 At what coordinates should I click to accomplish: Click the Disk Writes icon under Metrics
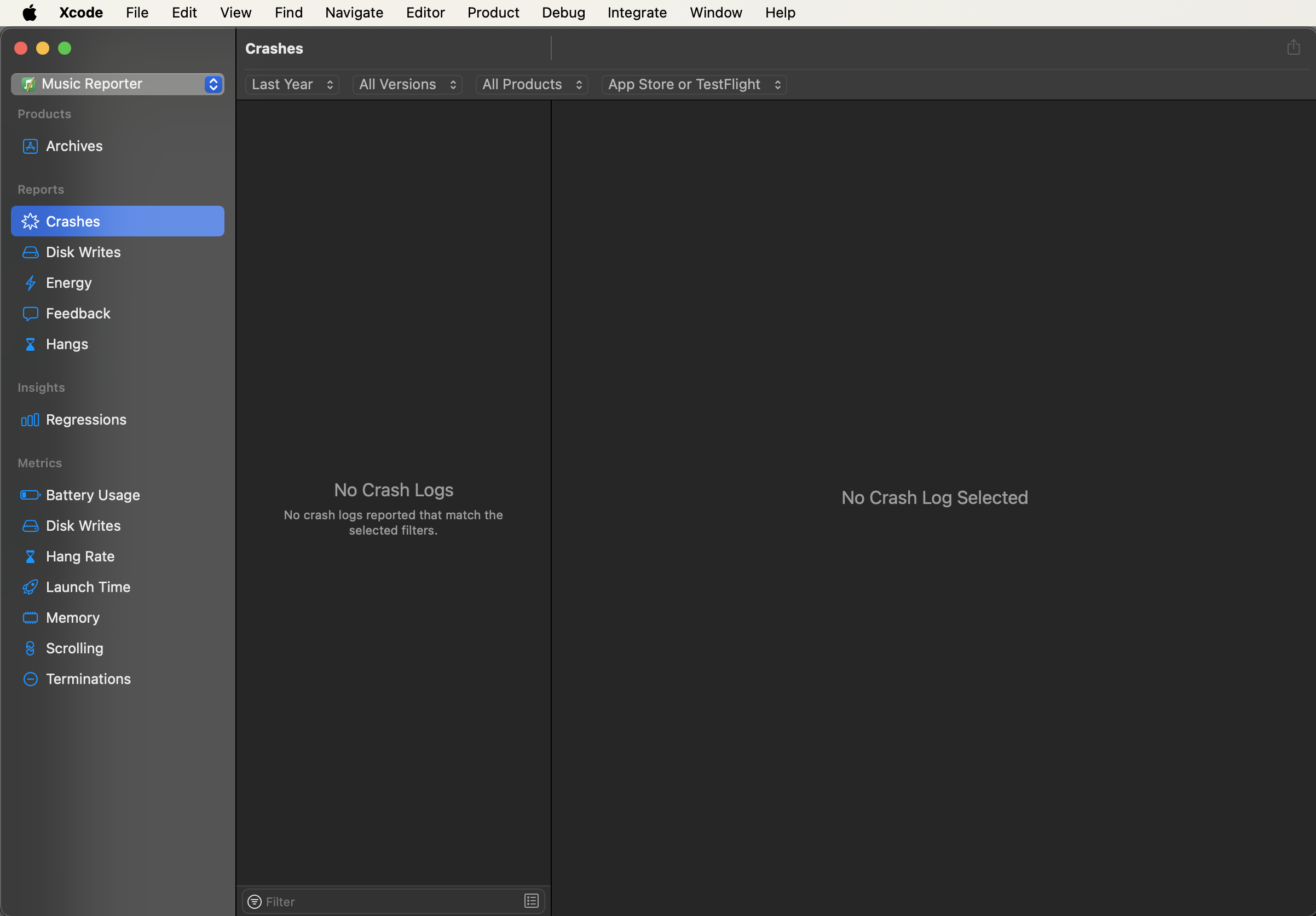(x=30, y=526)
